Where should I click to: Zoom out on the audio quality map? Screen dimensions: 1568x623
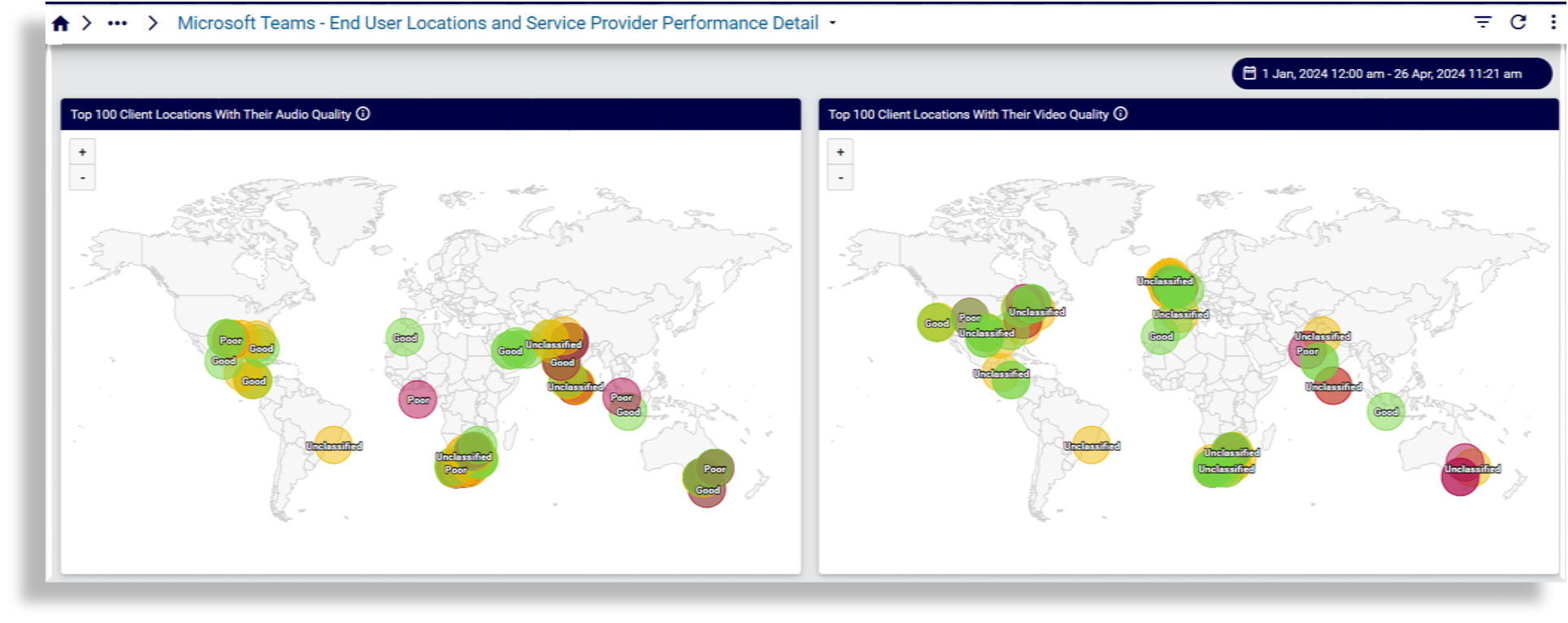pos(82,177)
